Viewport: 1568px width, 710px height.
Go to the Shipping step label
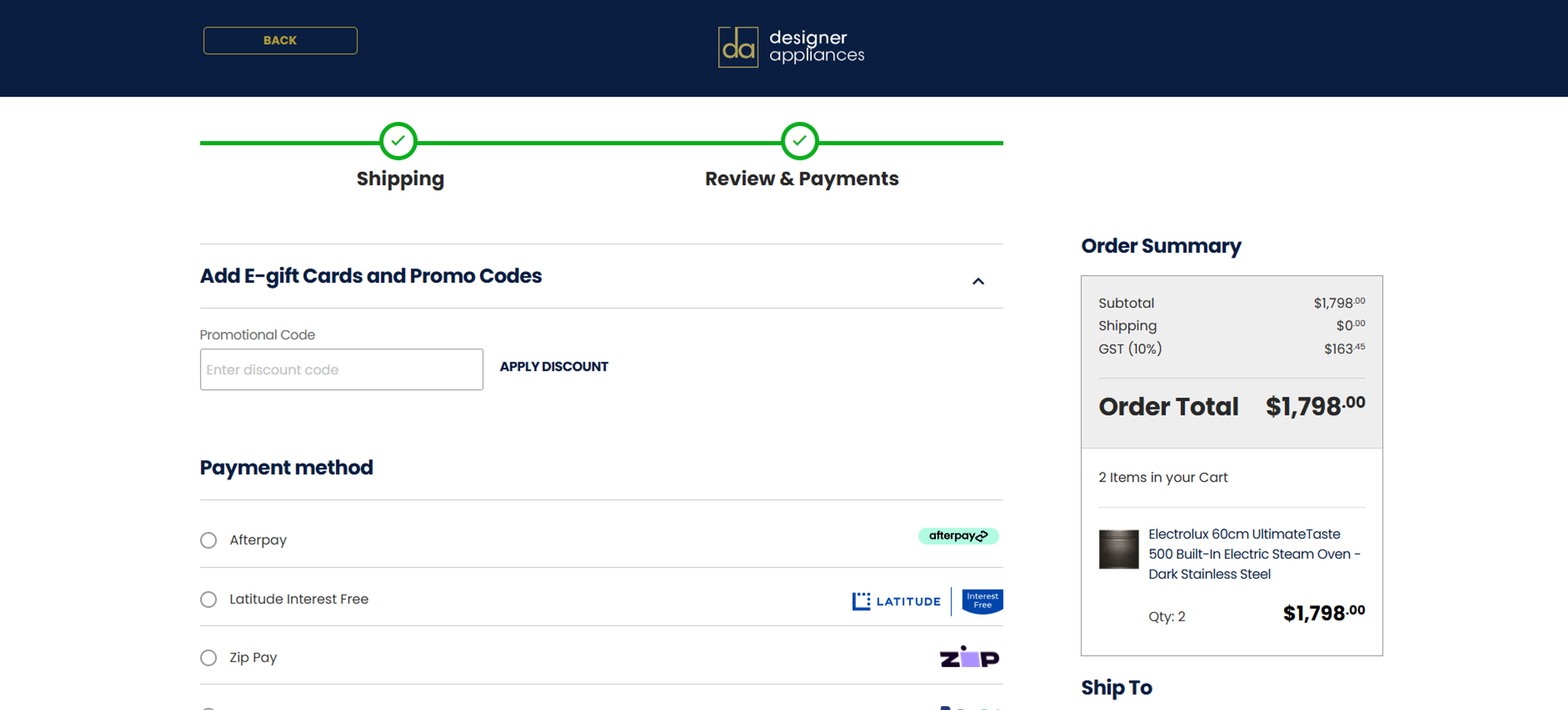click(x=400, y=179)
